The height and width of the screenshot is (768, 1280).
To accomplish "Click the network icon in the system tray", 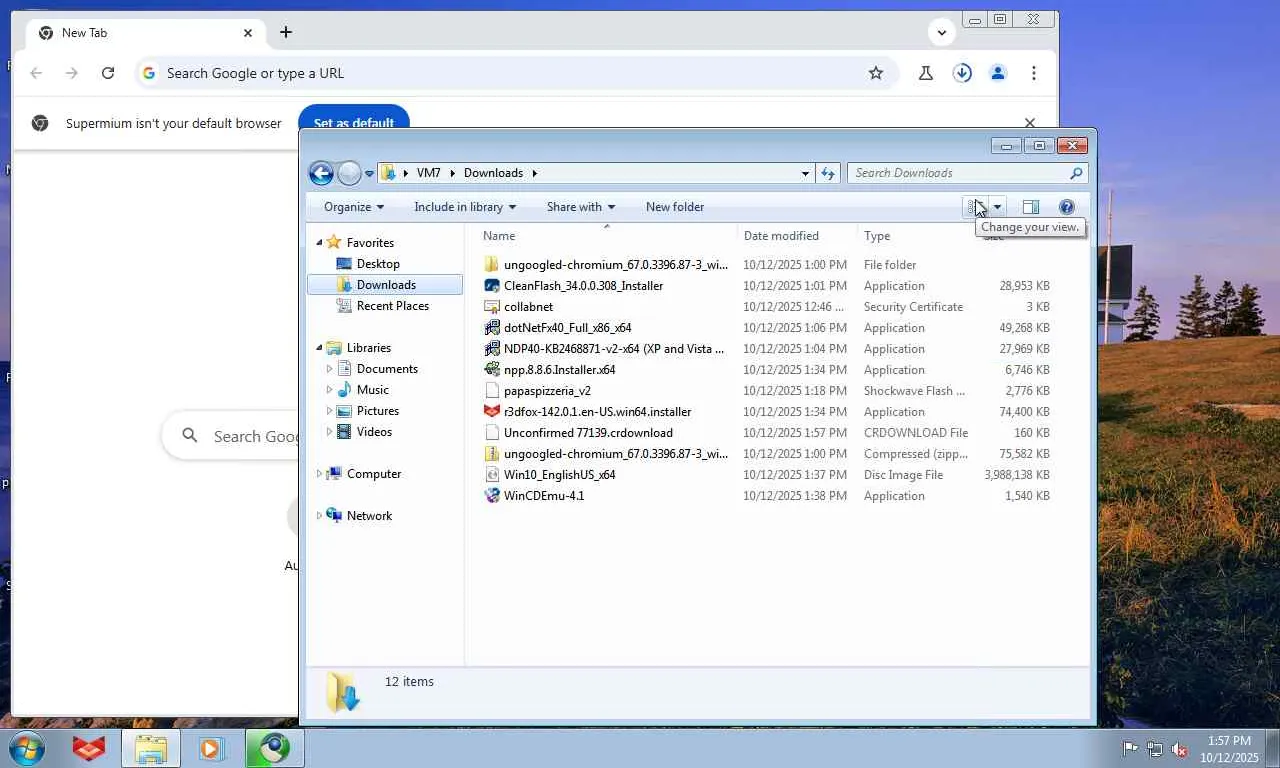I will [x=1155, y=749].
